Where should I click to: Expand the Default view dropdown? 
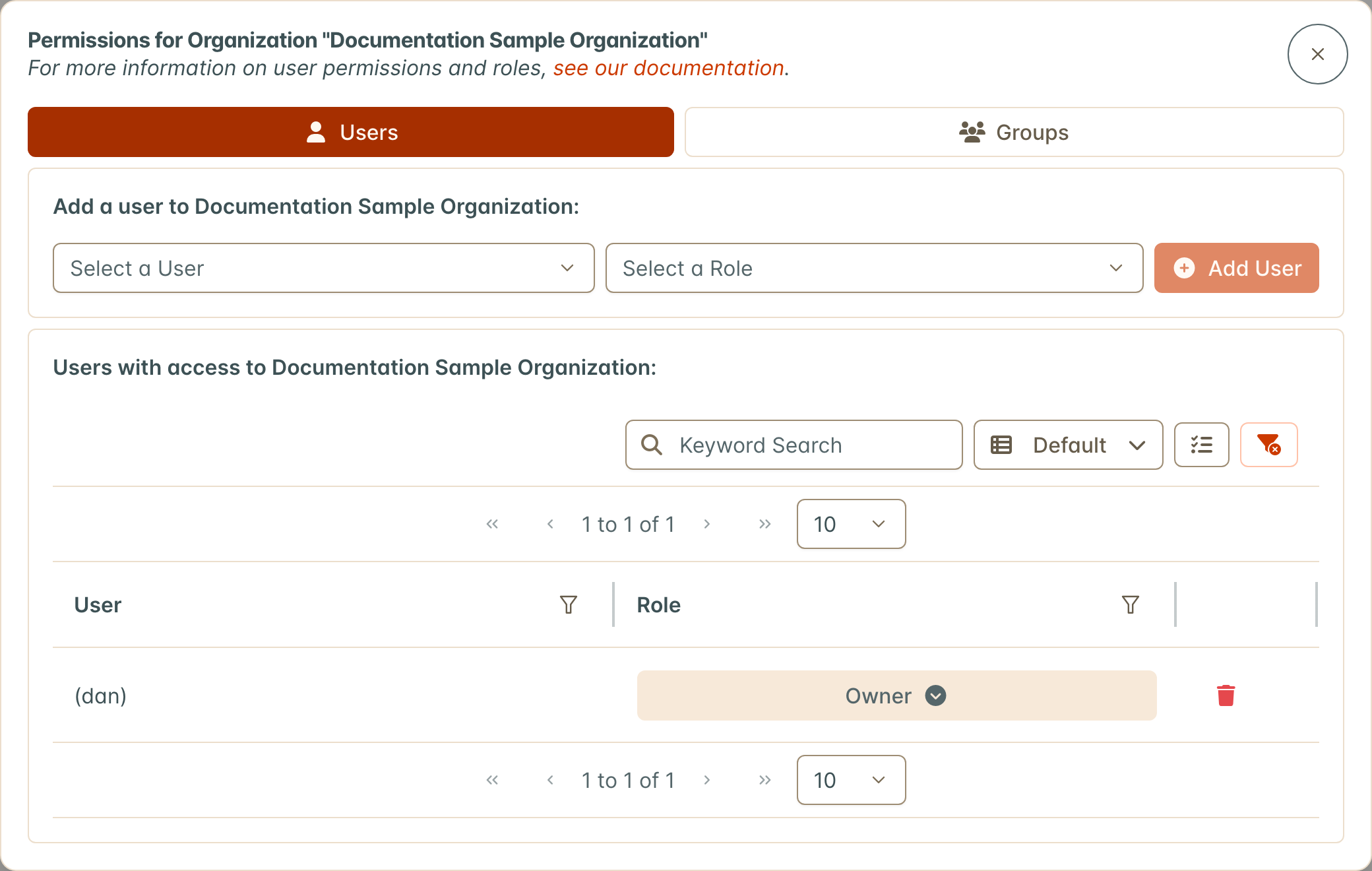[1068, 445]
